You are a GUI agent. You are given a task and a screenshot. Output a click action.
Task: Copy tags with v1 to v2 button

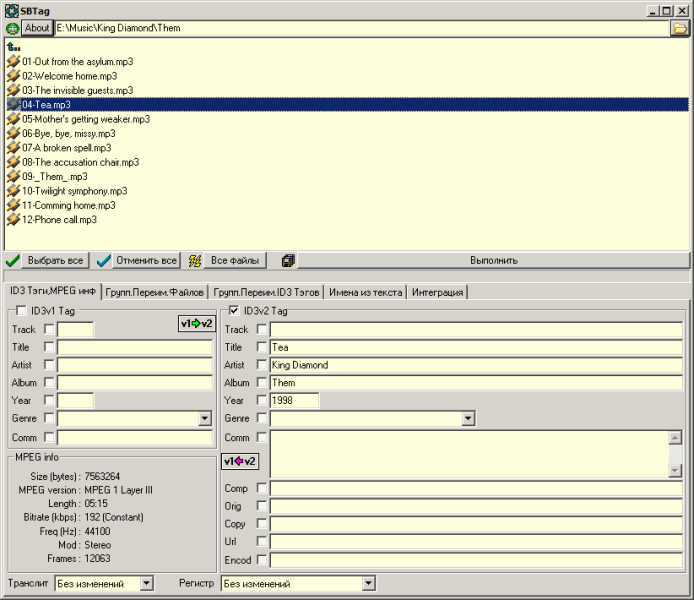pyautogui.click(x=197, y=323)
